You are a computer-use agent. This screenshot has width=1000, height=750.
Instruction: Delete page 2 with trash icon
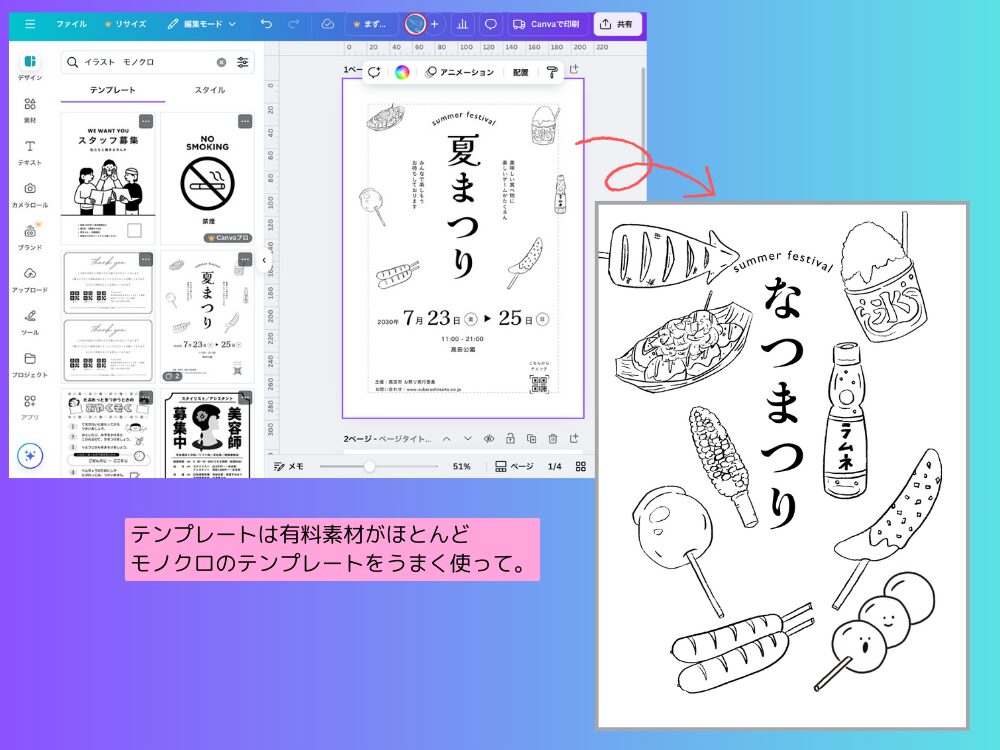click(553, 438)
